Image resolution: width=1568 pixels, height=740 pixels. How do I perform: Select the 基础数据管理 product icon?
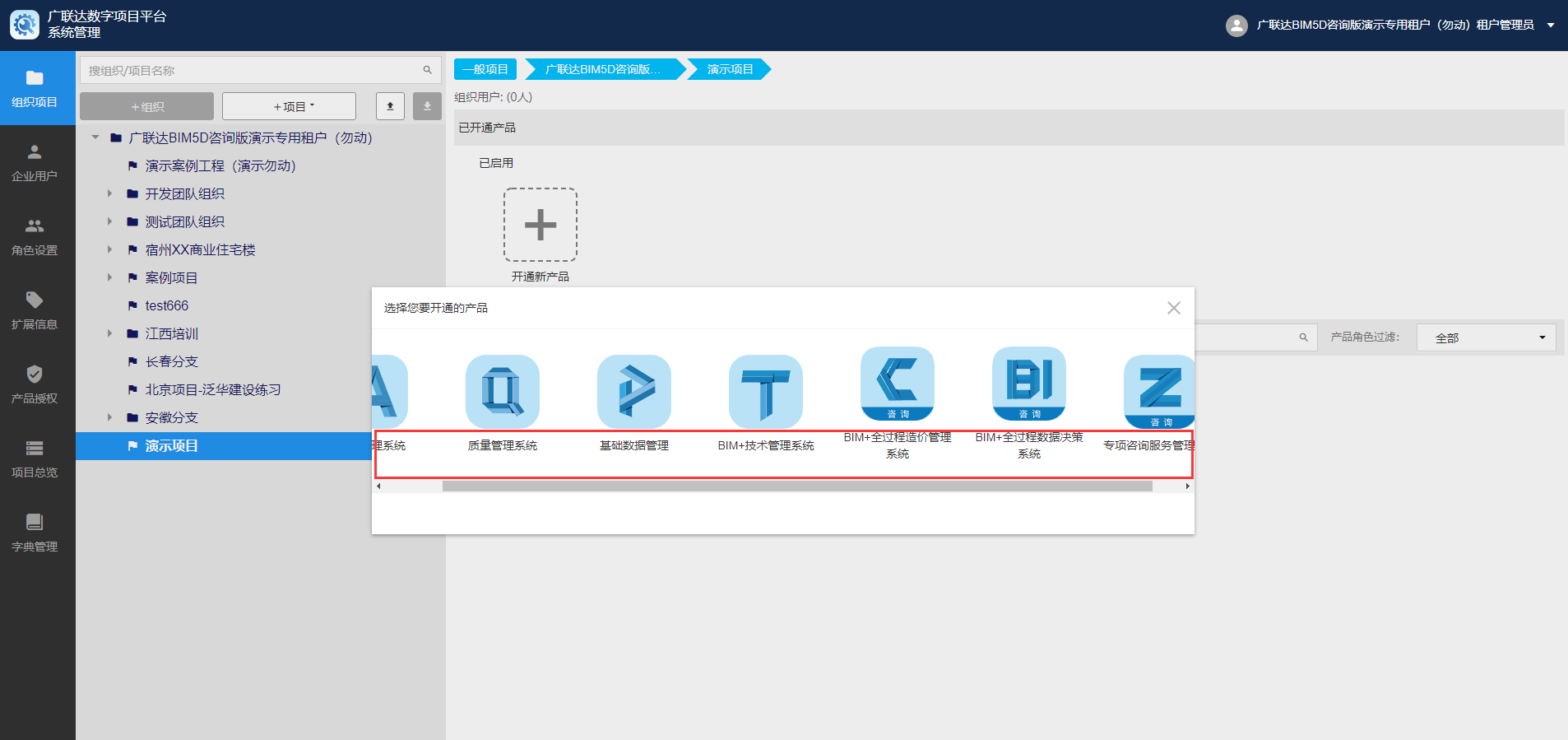pos(634,392)
